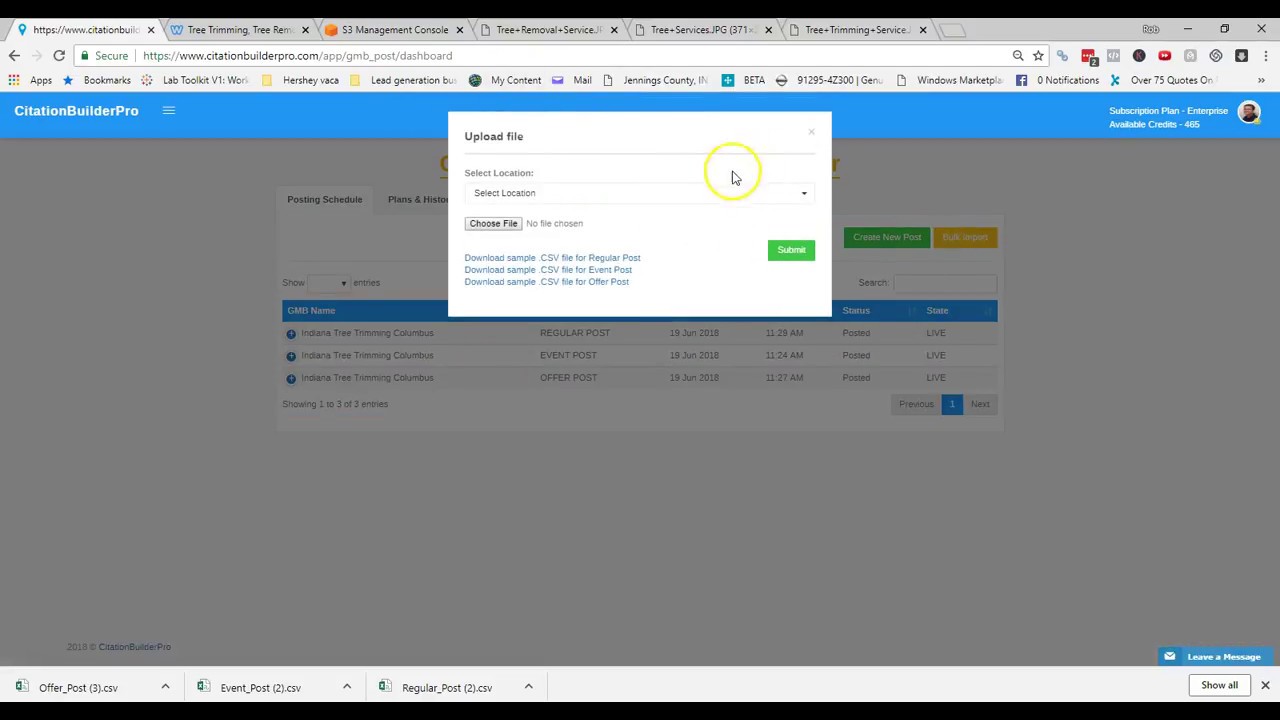Switch to the S3 Management Console browser tab
The width and height of the screenshot is (1280, 720).
click(x=394, y=29)
